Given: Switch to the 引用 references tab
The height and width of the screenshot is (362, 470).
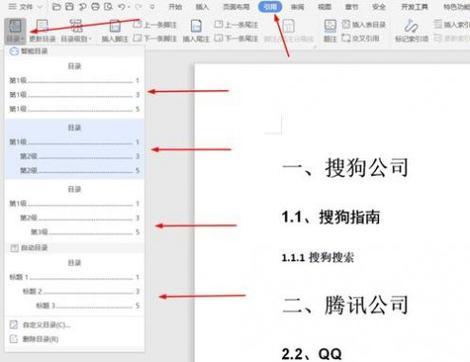Looking at the screenshot, I should 270,7.
